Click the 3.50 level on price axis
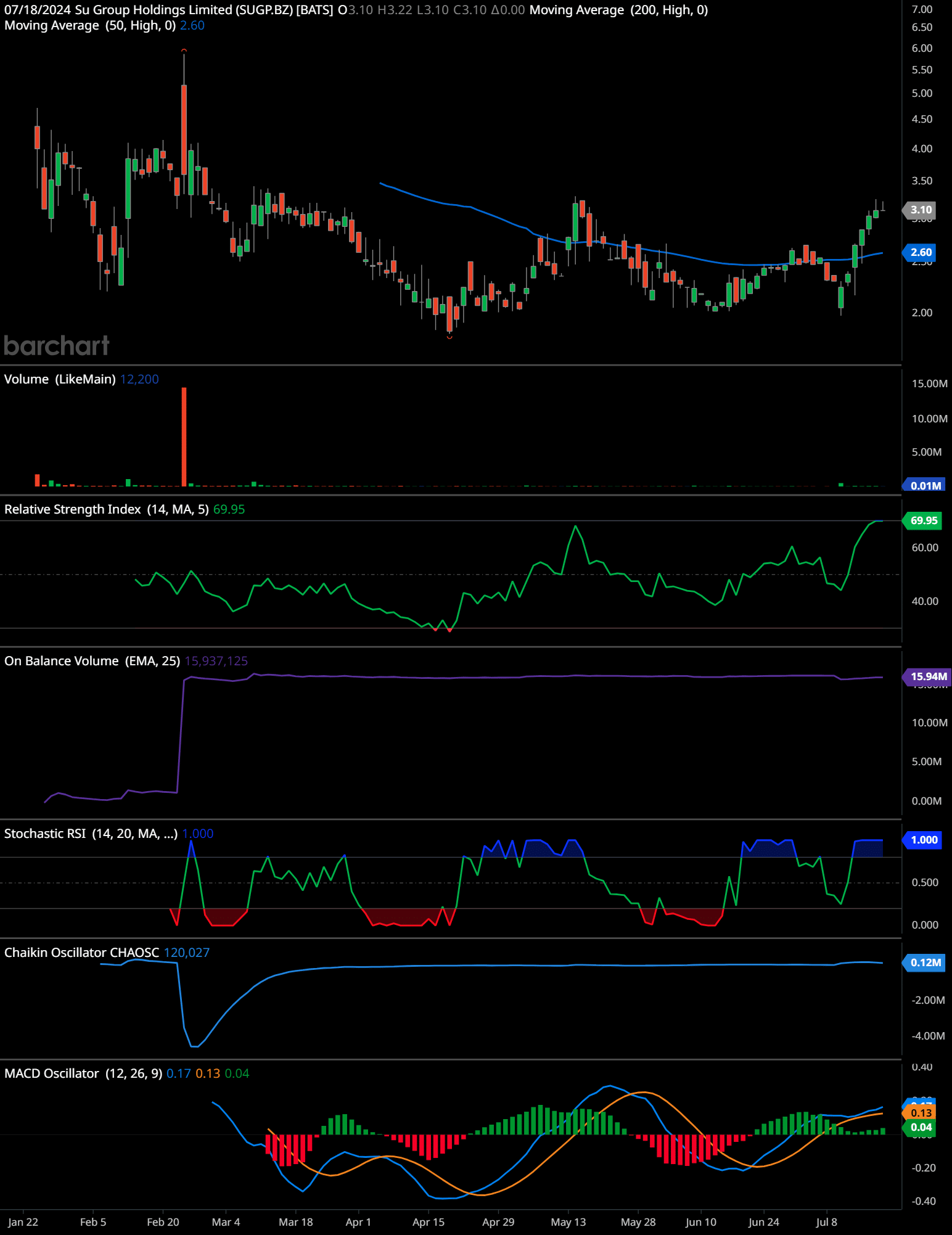952x1235 pixels. pyautogui.click(x=922, y=181)
